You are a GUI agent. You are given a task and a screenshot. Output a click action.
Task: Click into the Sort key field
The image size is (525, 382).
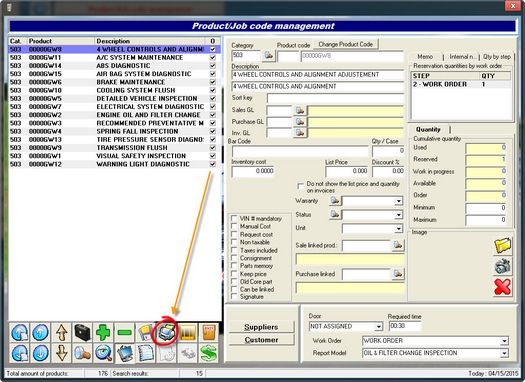335,98
